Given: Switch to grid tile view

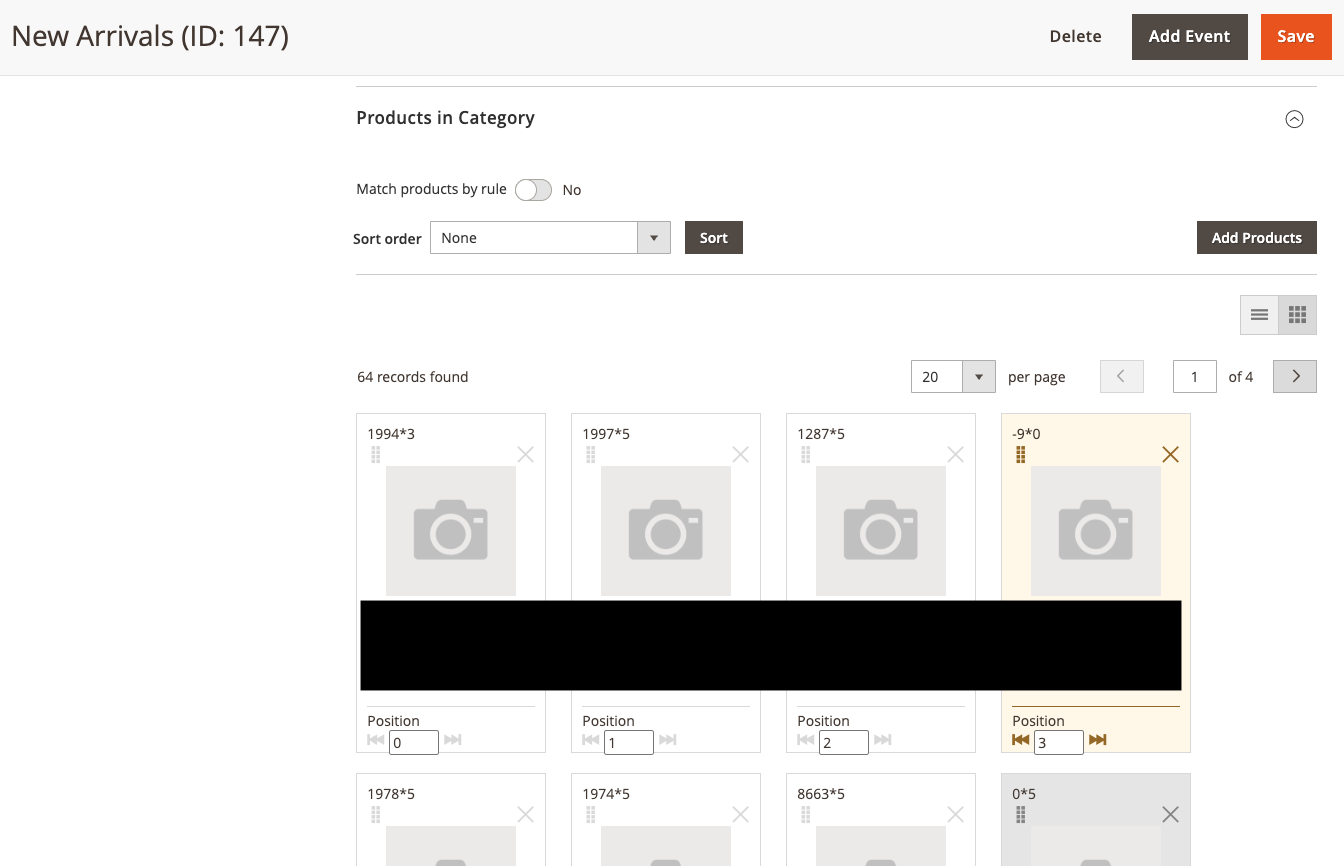Looking at the screenshot, I should coord(1297,315).
